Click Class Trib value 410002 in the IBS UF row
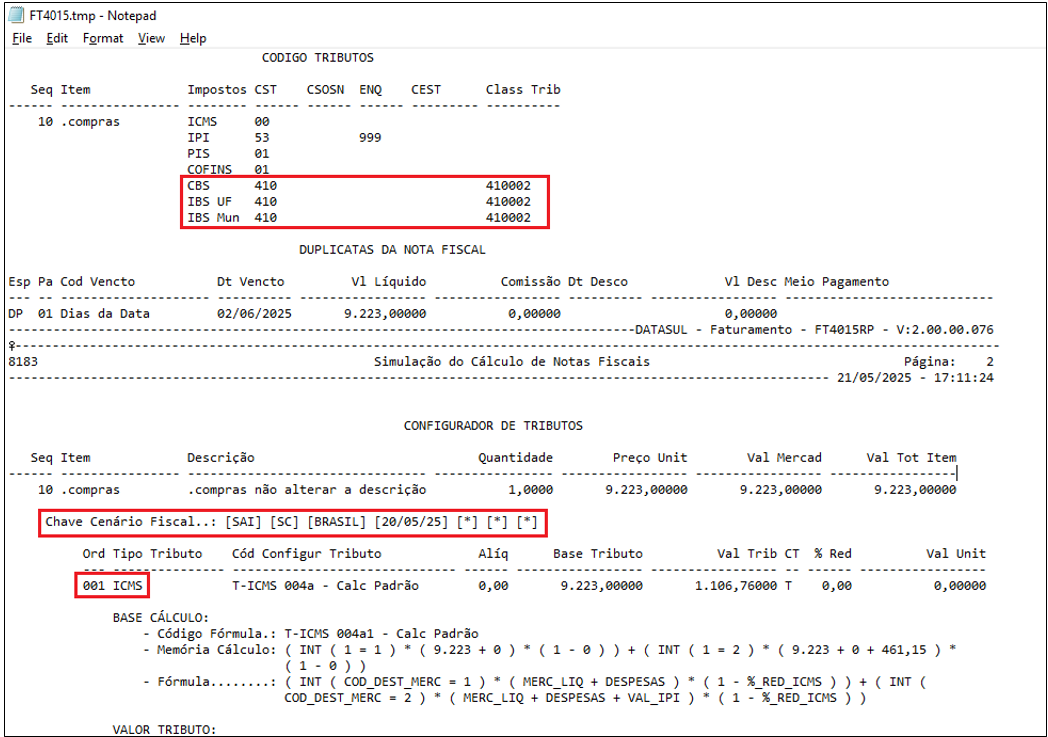This screenshot has width=1048, height=737. [x=508, y=202]
